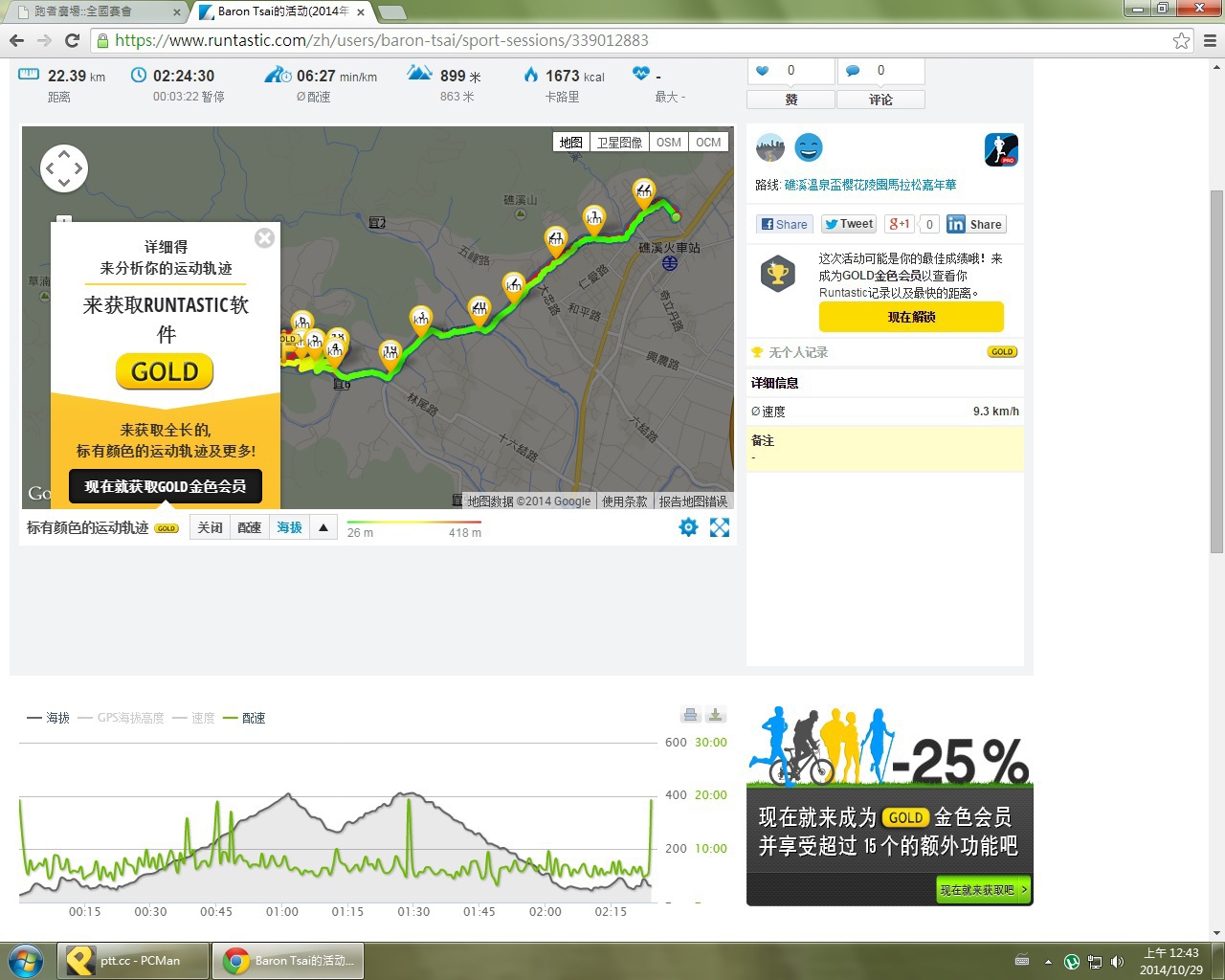The width and height of the screenshot is (1225, 980).
Task: Collapse the map with the triangle arrow
Action: 323,527
